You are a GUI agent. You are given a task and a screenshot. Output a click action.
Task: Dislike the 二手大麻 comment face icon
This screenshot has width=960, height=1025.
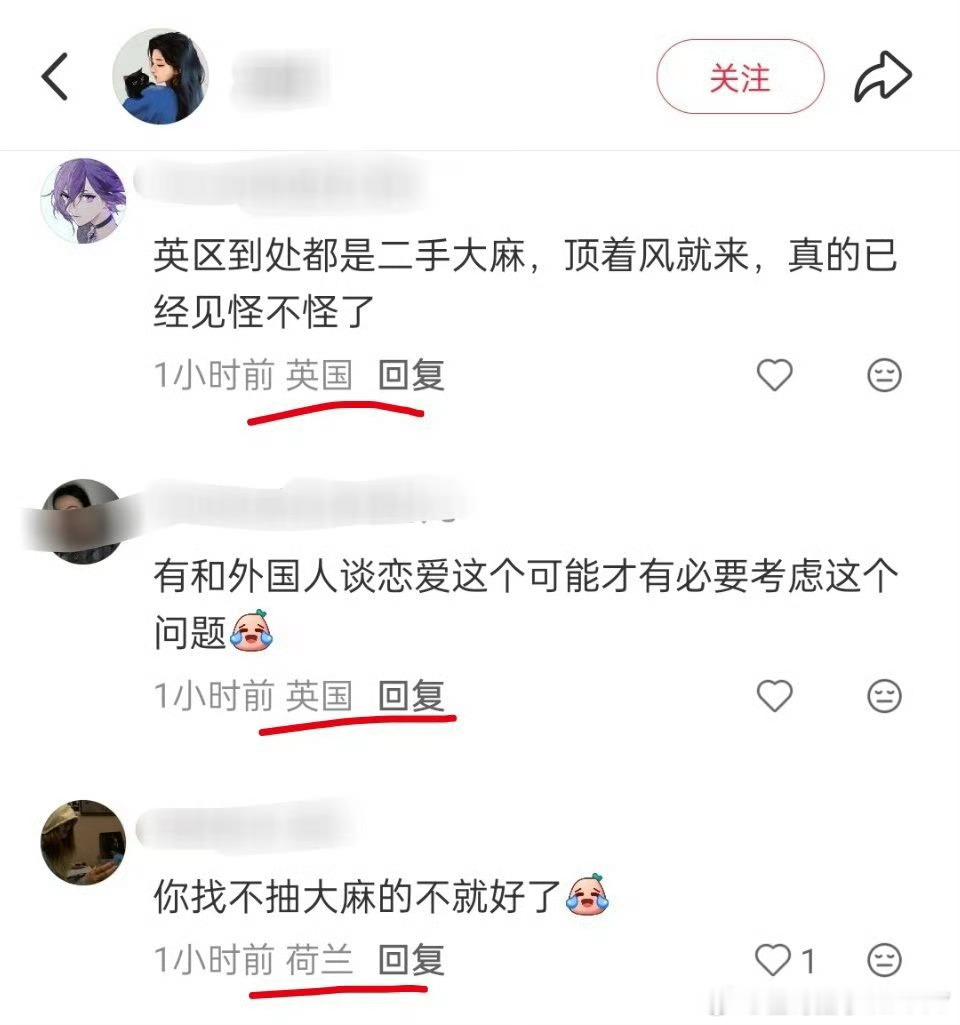tap(884, 375)
